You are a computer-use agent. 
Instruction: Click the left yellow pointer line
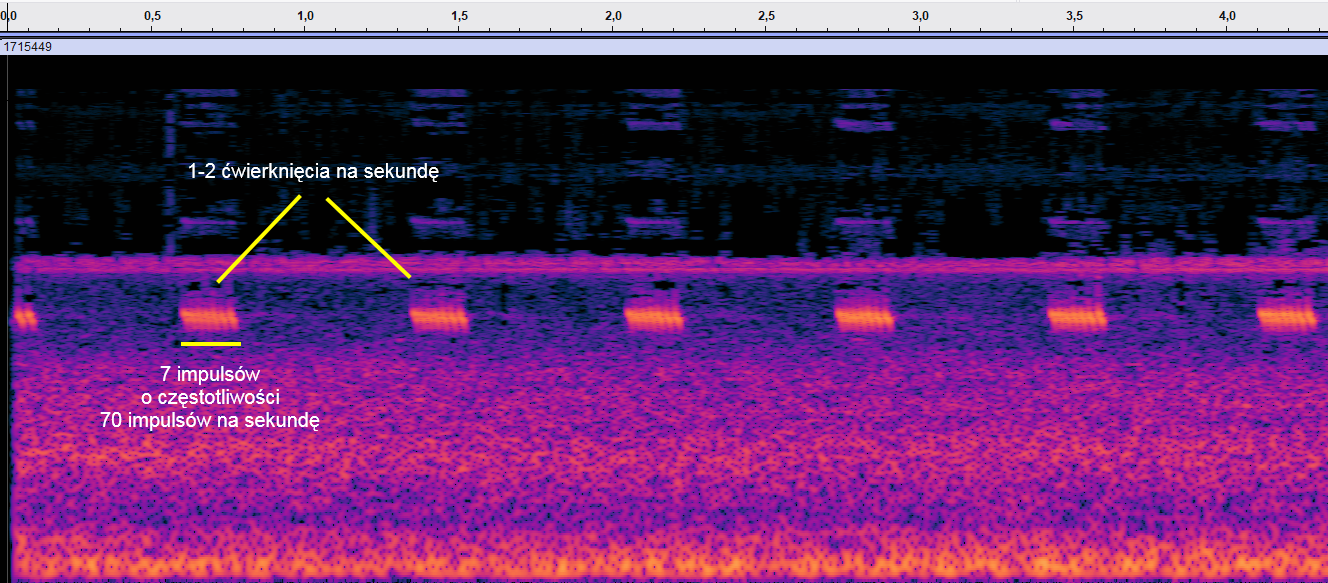point(259,239)
